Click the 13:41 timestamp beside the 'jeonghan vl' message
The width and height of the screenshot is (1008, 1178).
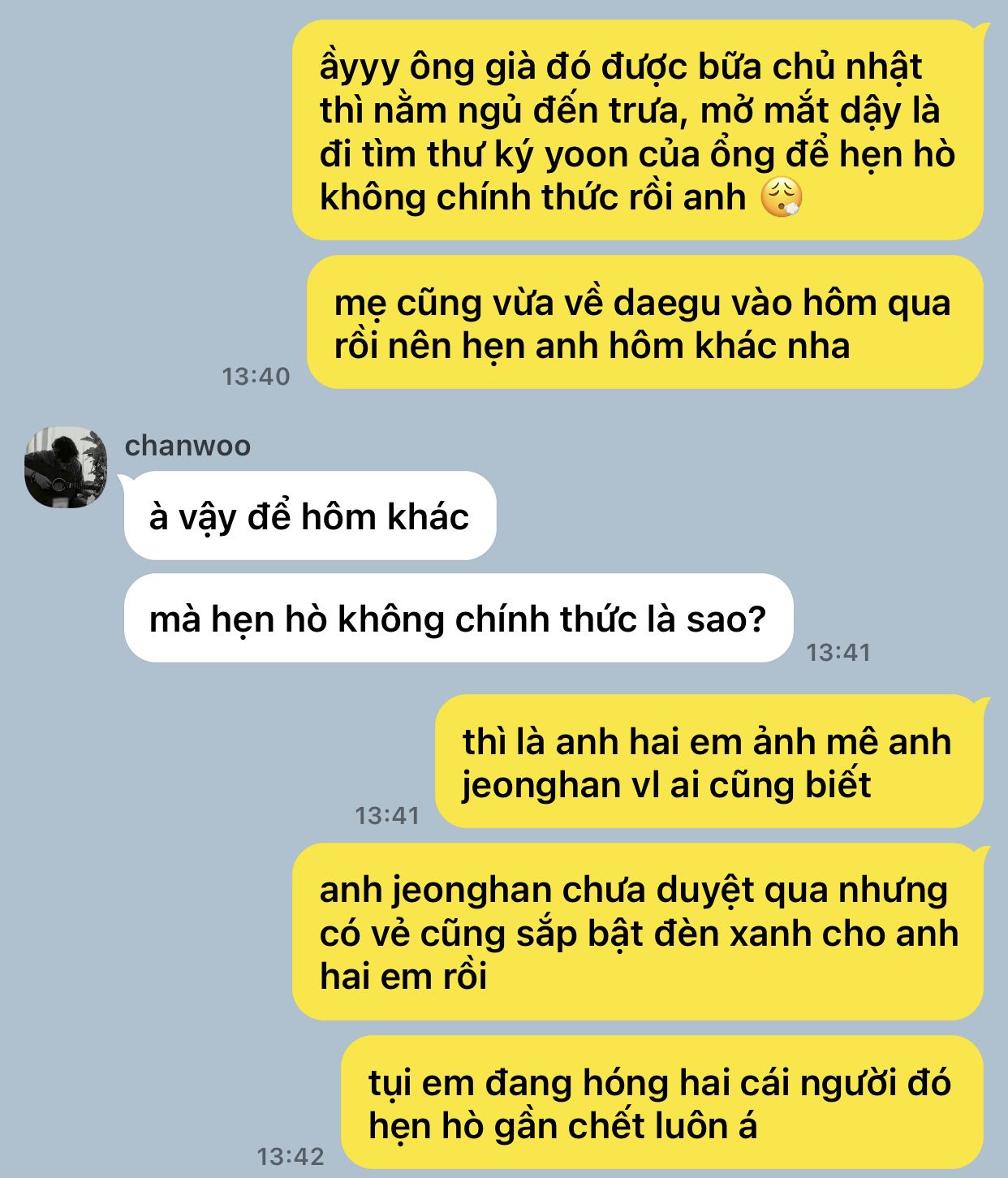tap(387, 815)
